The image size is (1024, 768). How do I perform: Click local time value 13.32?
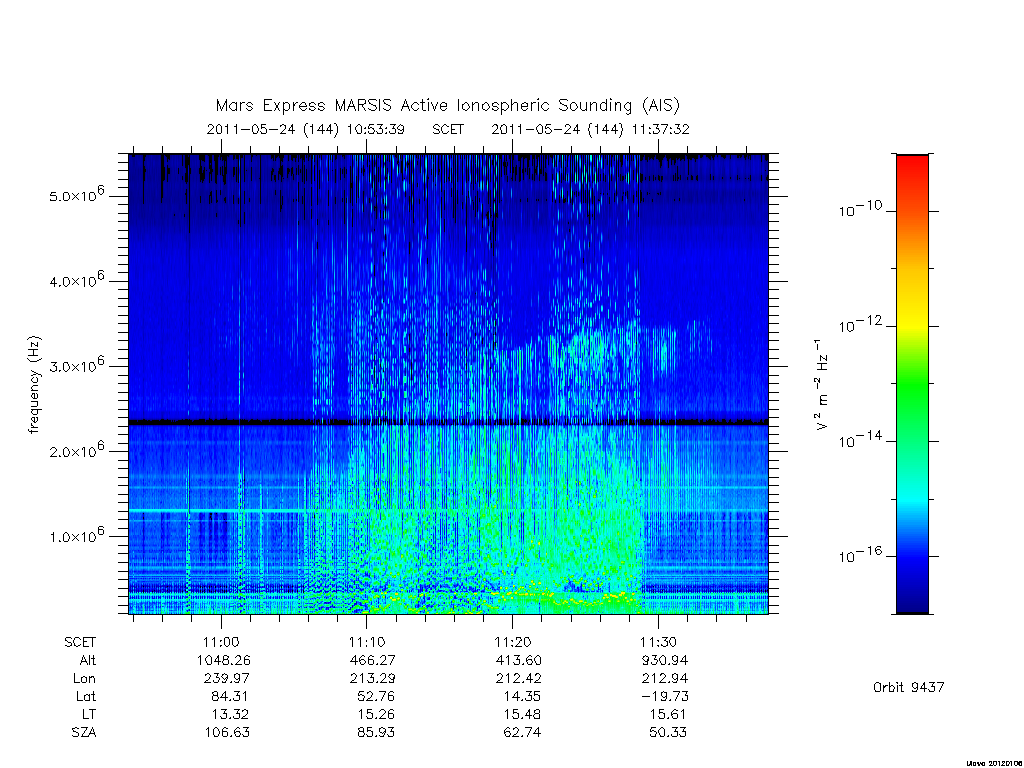(230, 714)
